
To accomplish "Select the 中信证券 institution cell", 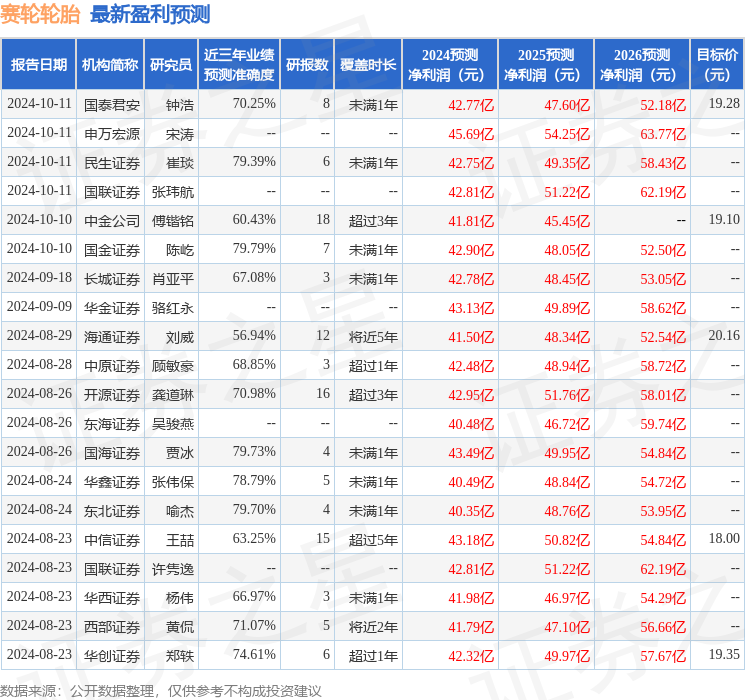I will click(x=112, y=540).
